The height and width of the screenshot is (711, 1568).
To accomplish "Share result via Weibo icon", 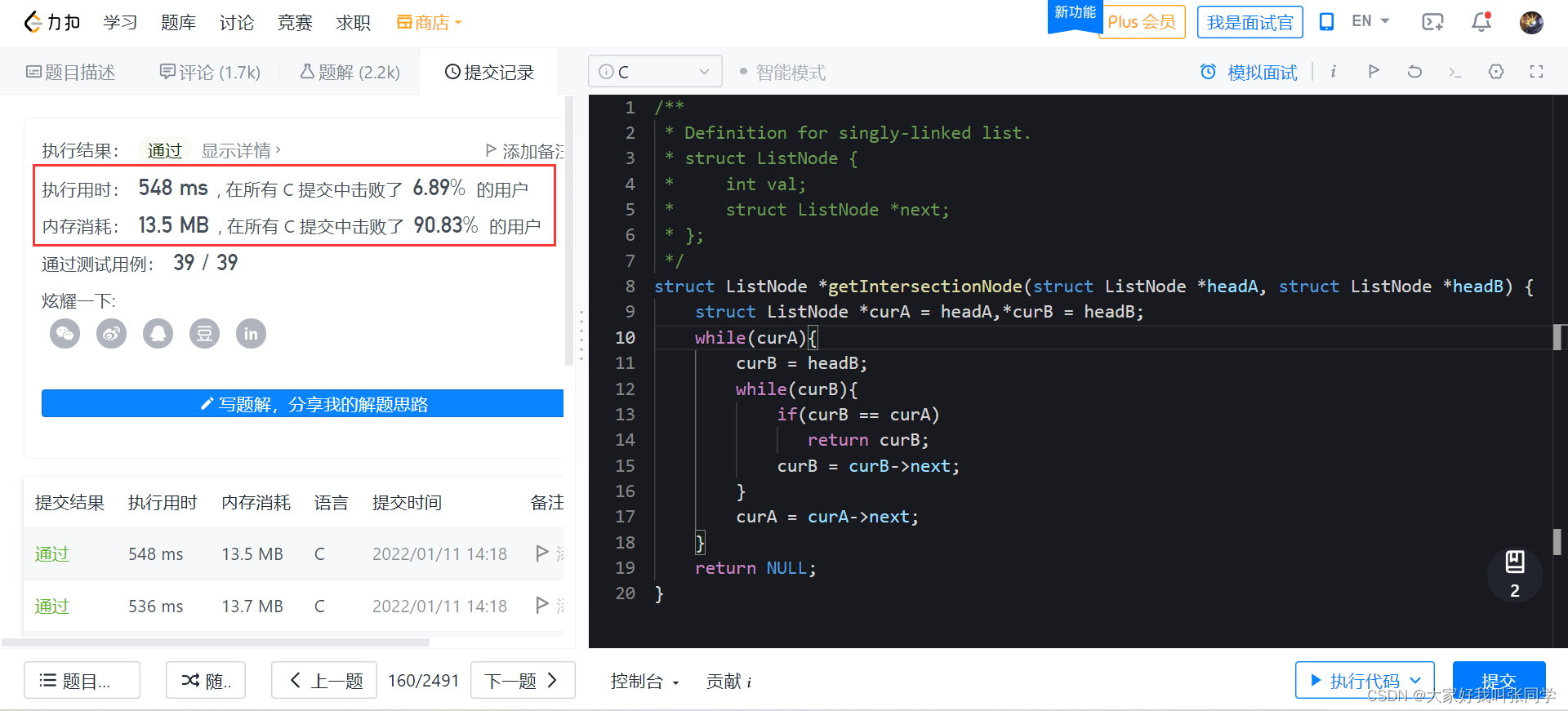I will (112, 333).
